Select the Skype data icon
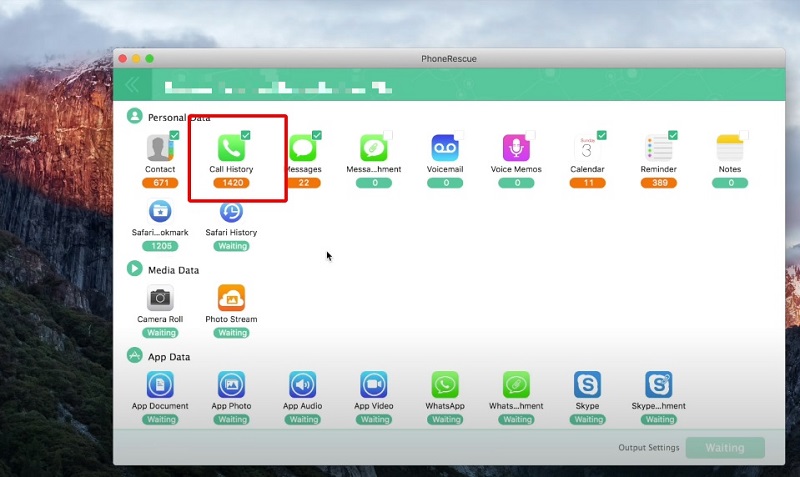The image size is (800, 477). [x=587, y=385]
